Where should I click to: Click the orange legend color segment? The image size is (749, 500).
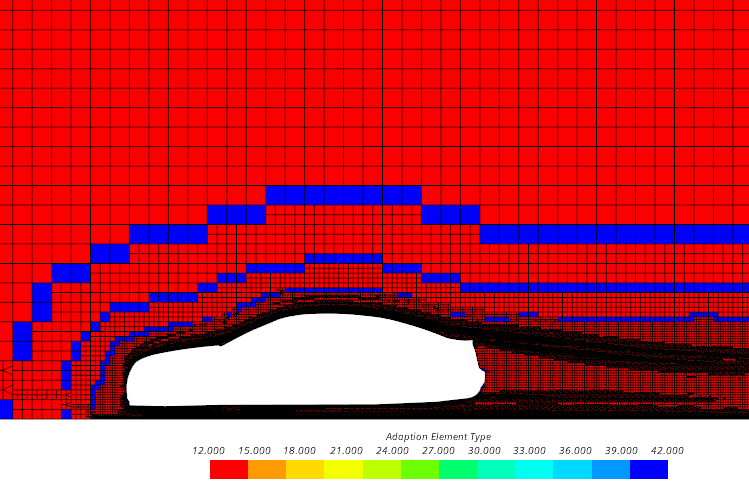[267, 469]
